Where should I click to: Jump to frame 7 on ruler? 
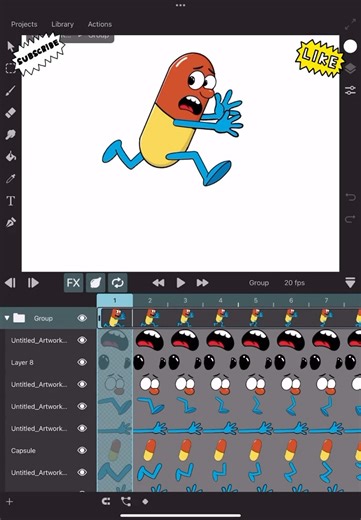click(x=326, y=300)
